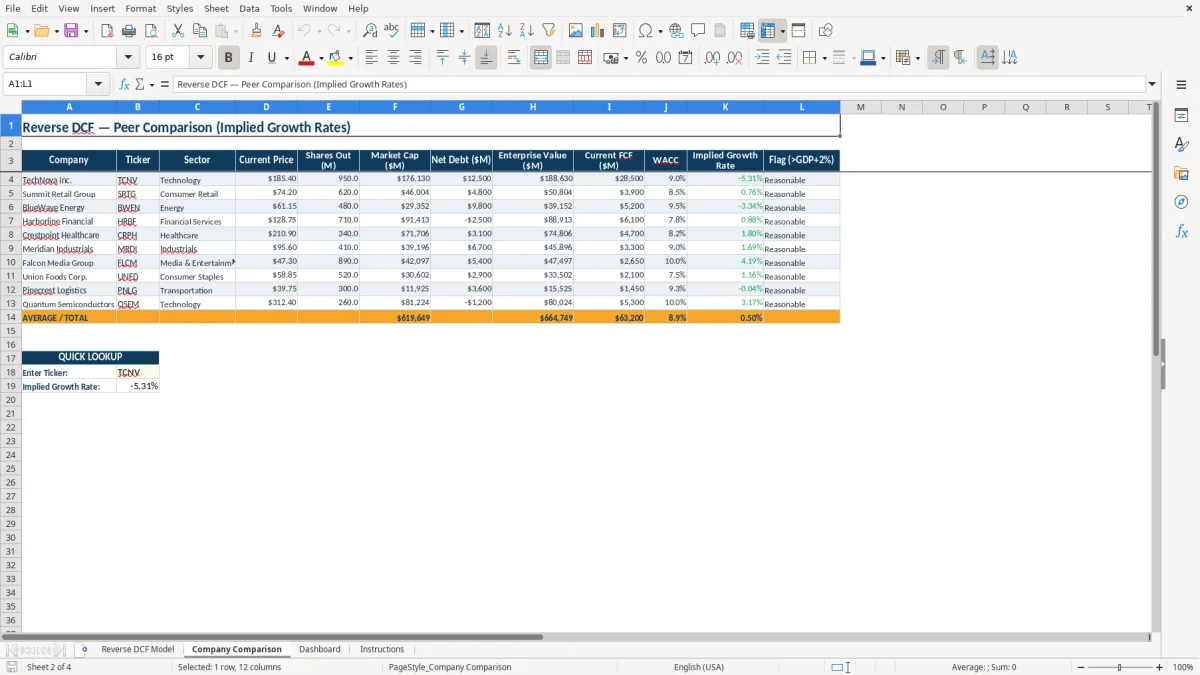
Task: Expand the formula bar input line
Action: pos(1152,84)
